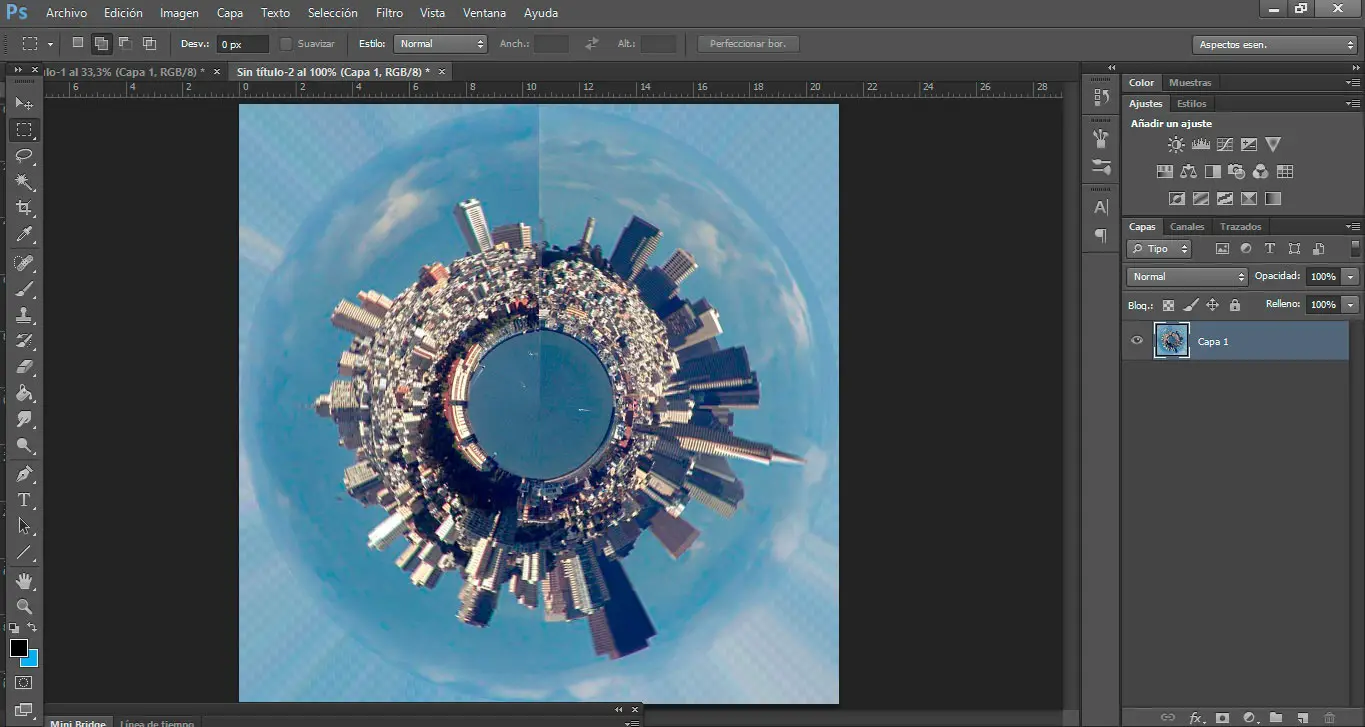Select the Crop tool
Viewport: 1365px width, 727px height.
25,208
